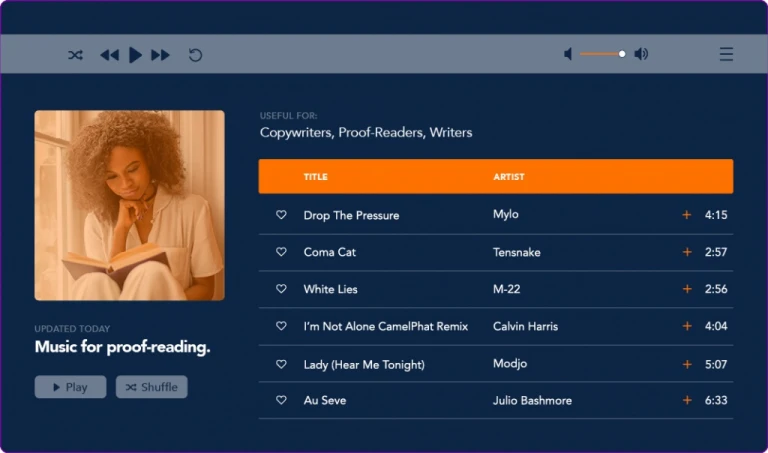Open artist Modjo
The image size is (768, 453).
click(510, 364)
